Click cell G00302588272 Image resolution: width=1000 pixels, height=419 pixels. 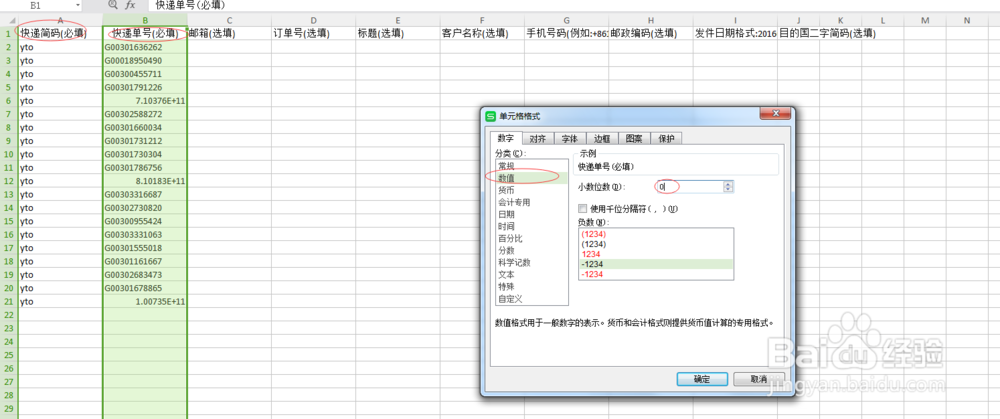(145, 114)
